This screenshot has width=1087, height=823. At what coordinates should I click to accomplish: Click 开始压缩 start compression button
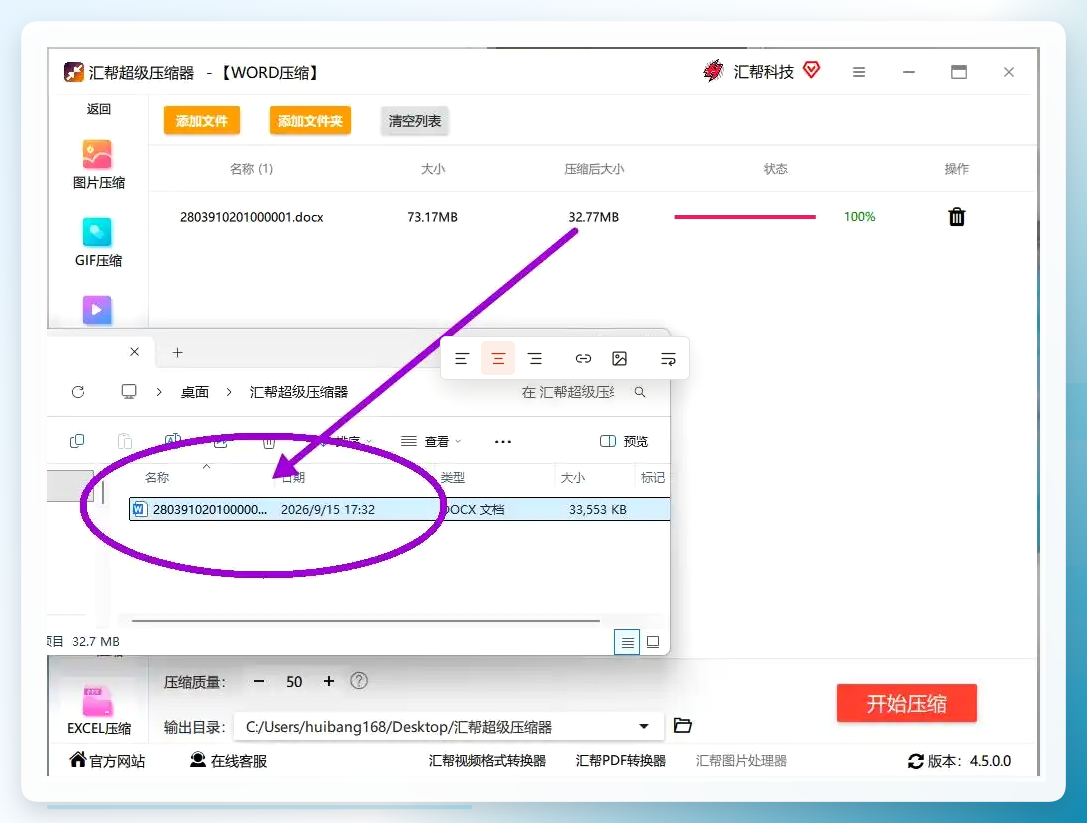click(x=906, y=704)
